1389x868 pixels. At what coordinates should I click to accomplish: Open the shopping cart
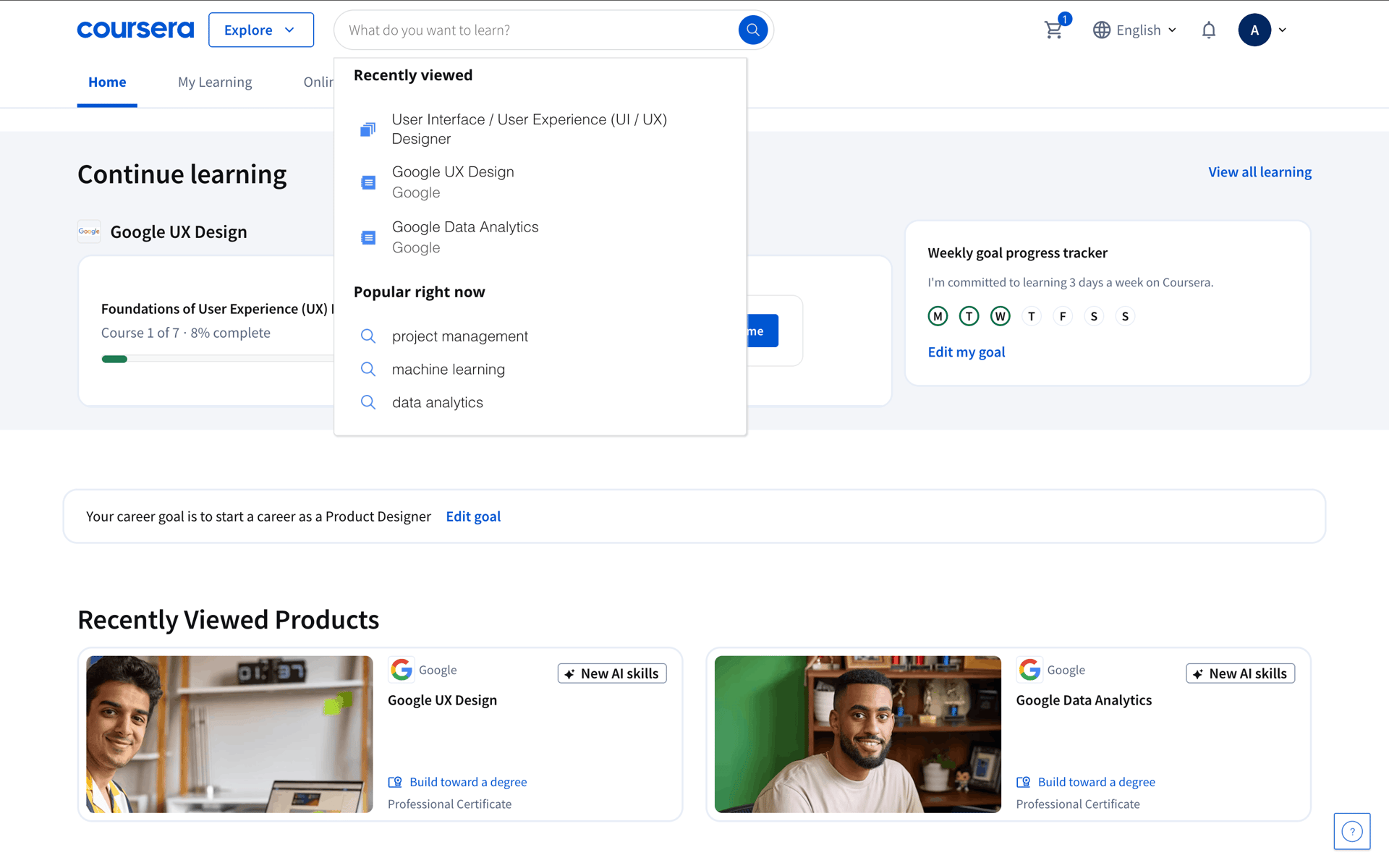click(1053, 30)
